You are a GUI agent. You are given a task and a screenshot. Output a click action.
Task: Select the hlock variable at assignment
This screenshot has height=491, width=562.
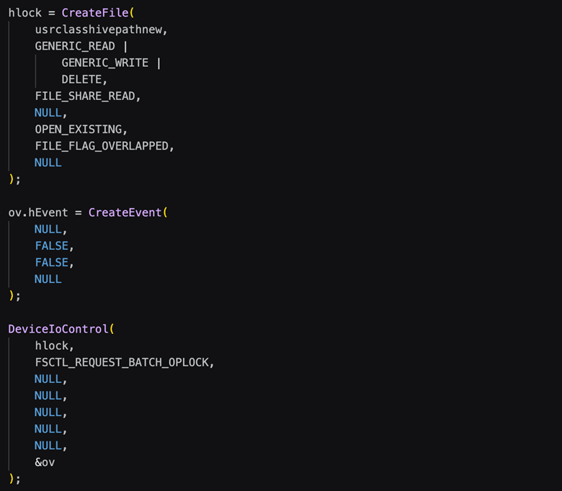click(x=25, y=13)
